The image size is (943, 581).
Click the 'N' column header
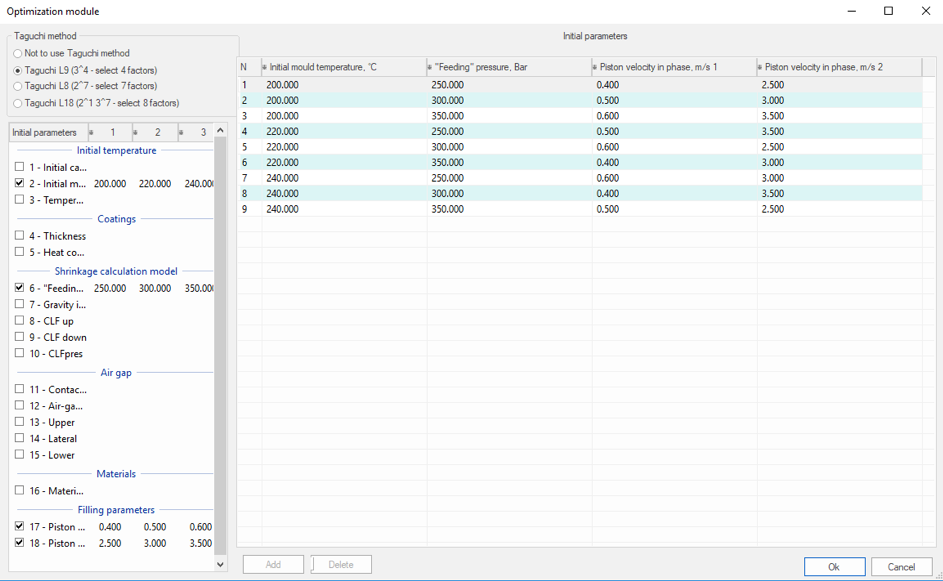(x=249, y=67)
